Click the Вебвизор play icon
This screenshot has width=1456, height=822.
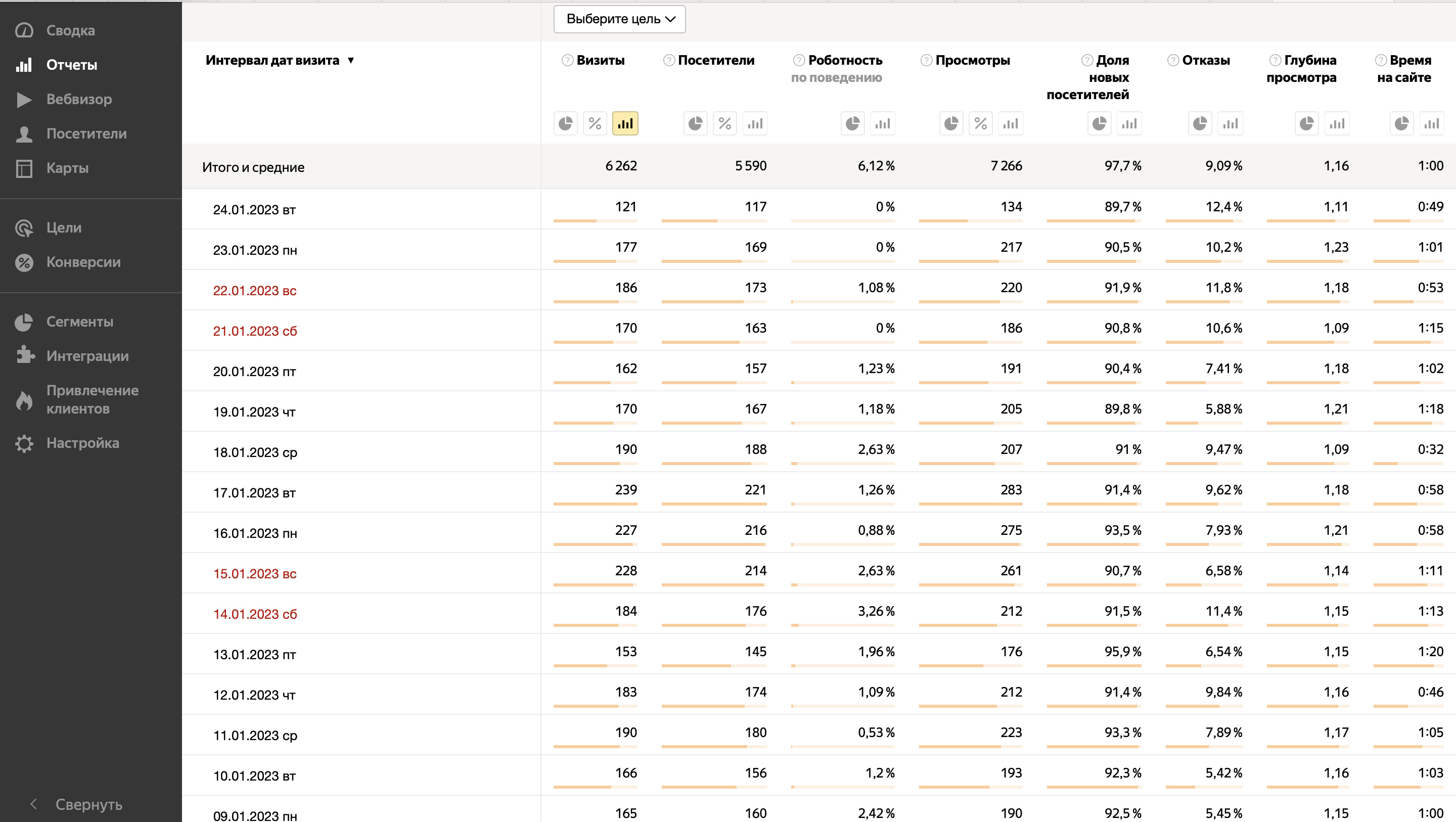(24, 99)
